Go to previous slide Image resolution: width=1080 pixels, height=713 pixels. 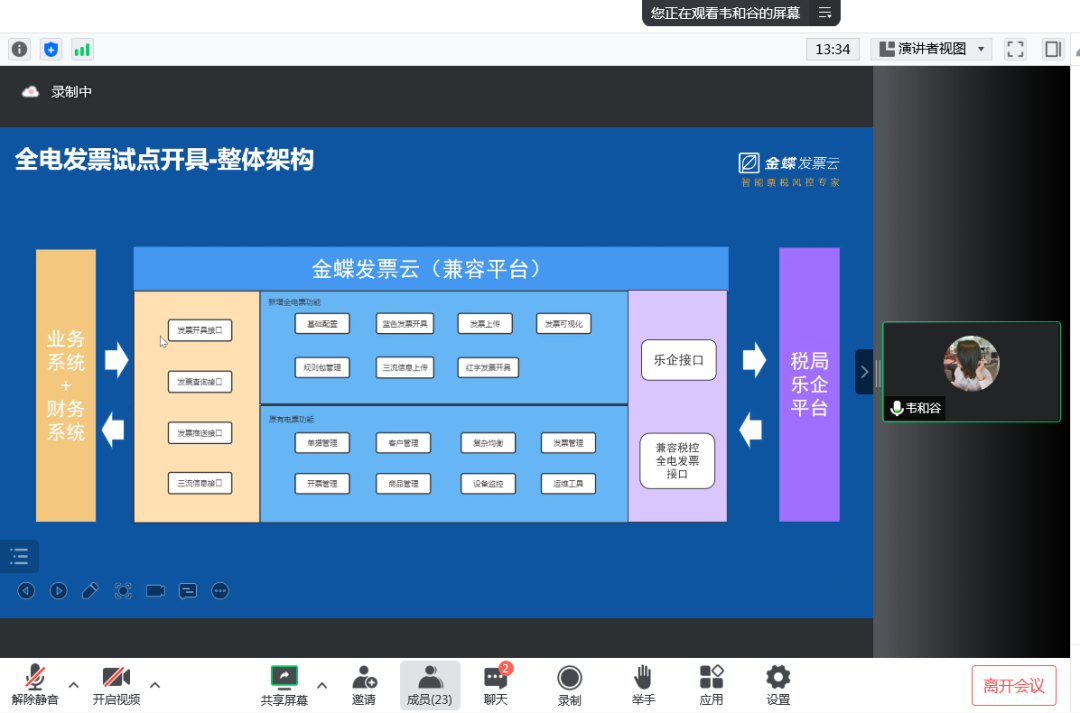tap(26, 590)
